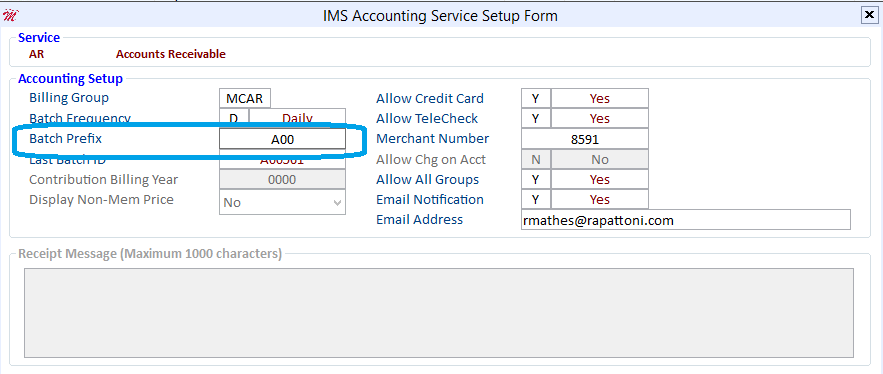Click the Allow All Groups Y field
This screenshot has height=374, width=883.
(x=536, y=180)
